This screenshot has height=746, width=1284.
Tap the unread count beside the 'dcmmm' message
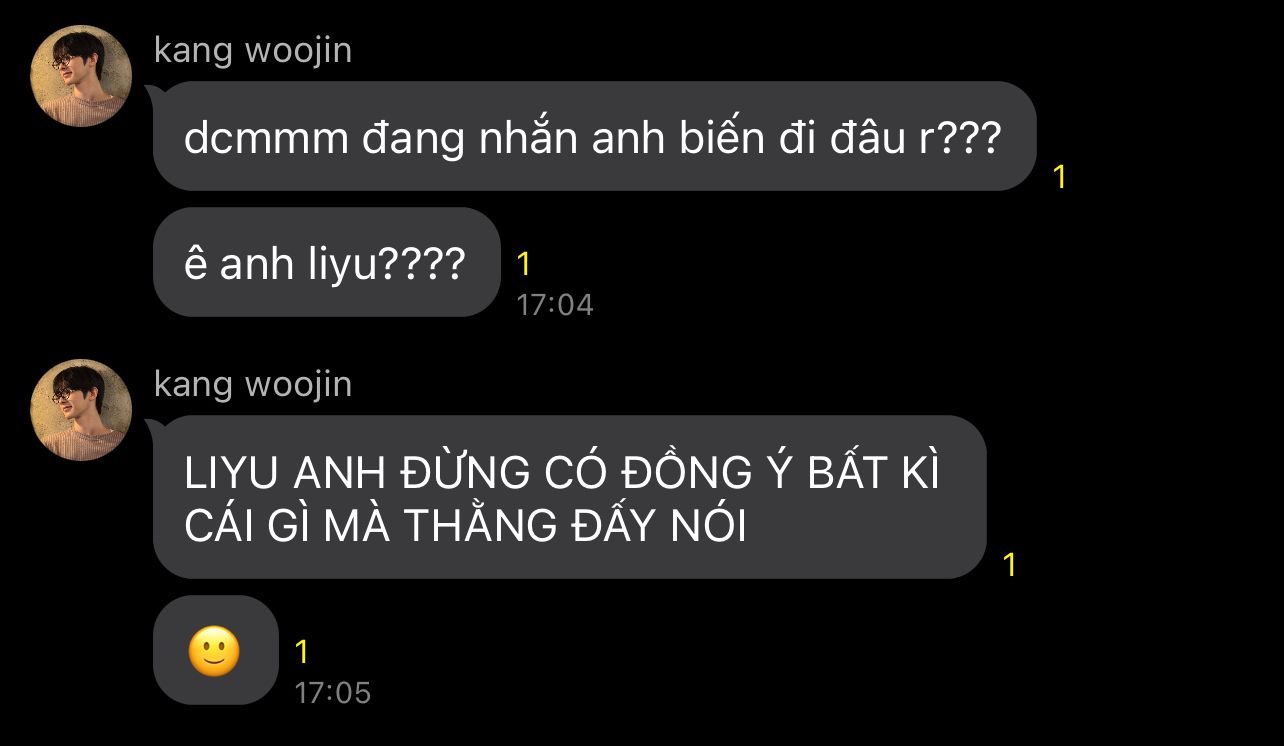point(1060,178)
